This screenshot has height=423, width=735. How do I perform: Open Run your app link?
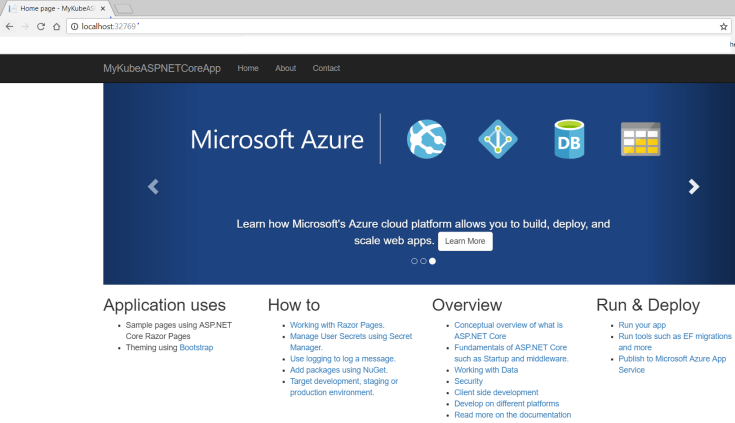click(x=642, y=325)
